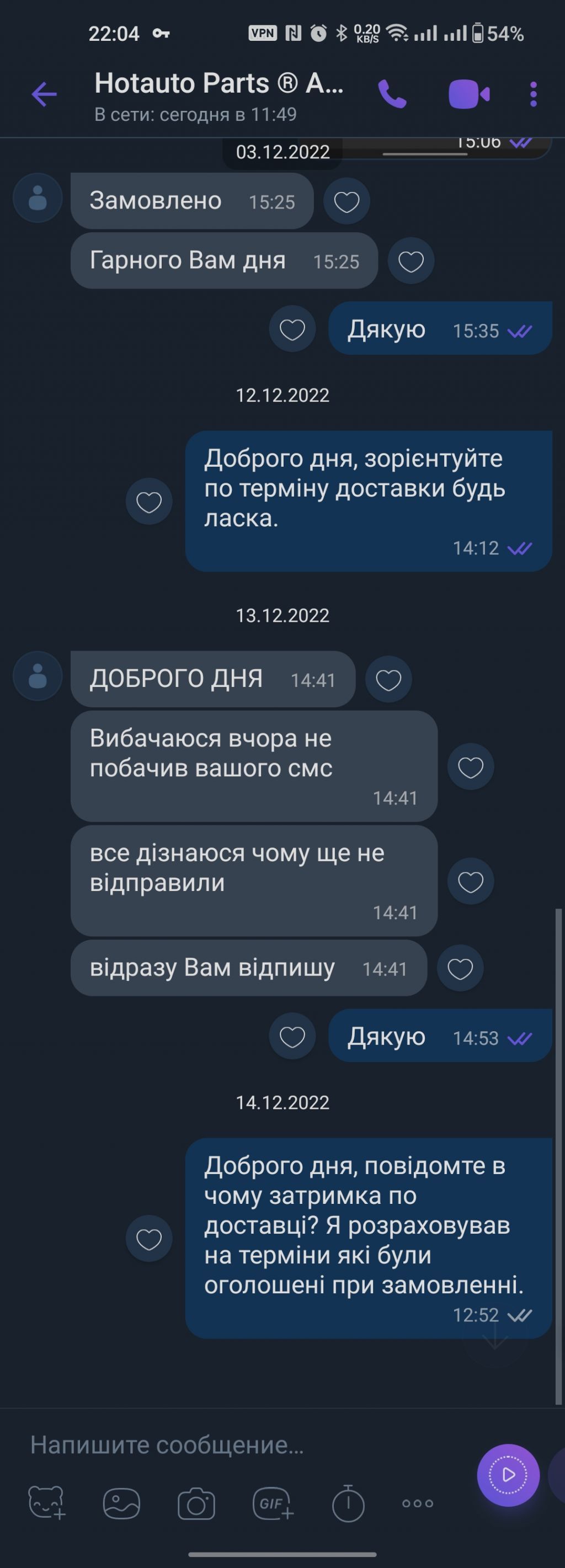
Task: Set disappearing message timer icon
Action: 348,1503
